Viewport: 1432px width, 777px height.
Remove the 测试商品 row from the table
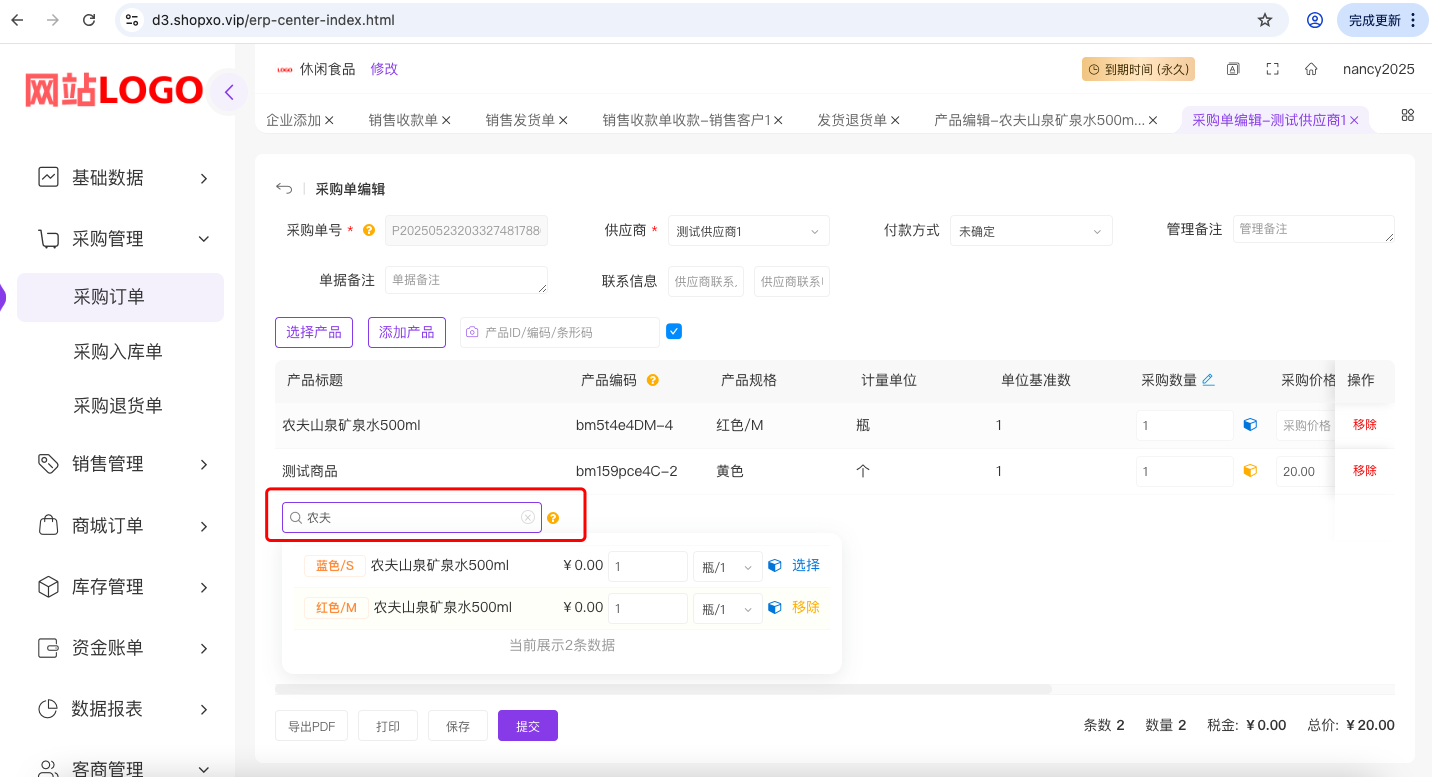tap(1365, 471)
